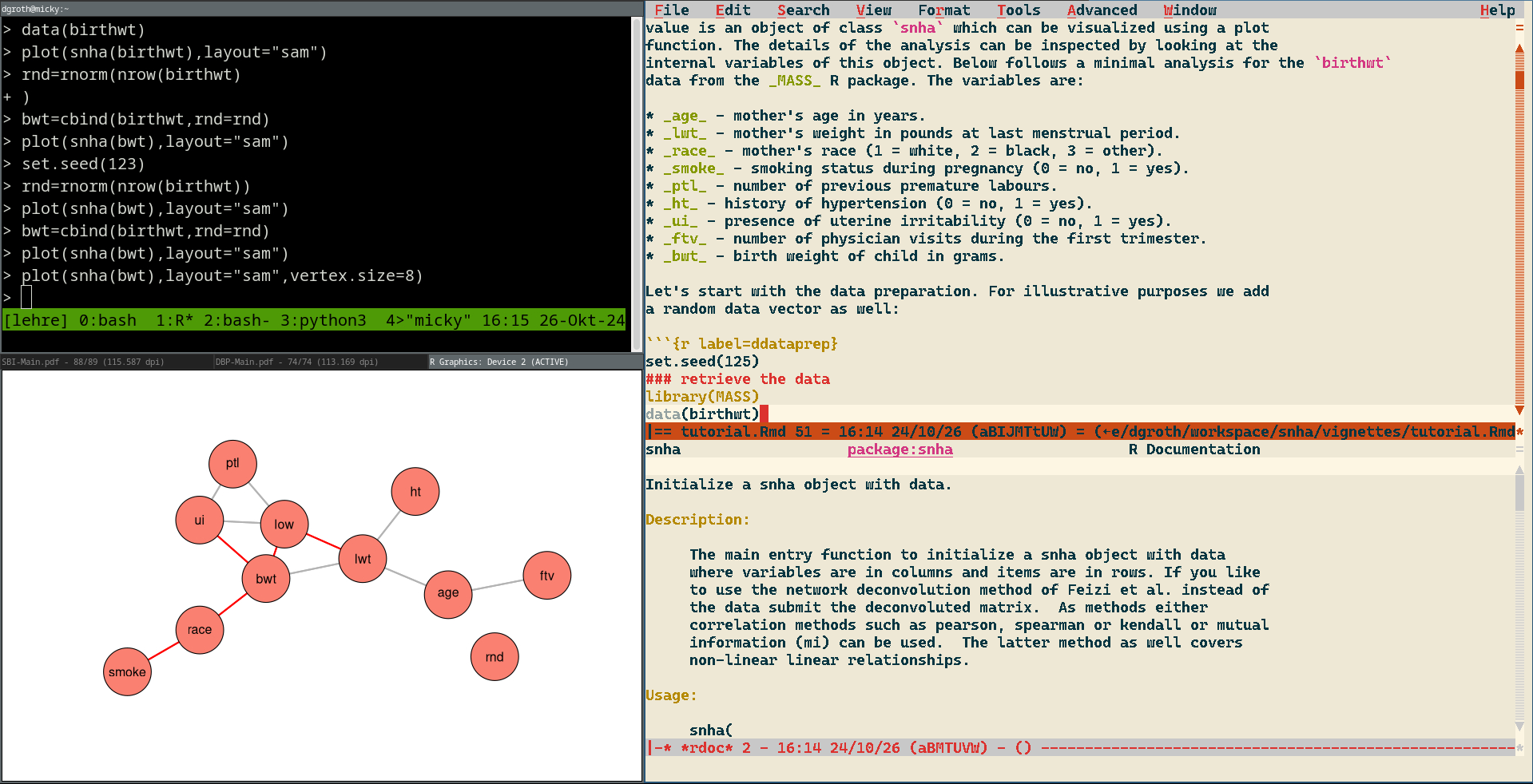
Task: Click the _MASS_ package name in text
Action: 795,81
